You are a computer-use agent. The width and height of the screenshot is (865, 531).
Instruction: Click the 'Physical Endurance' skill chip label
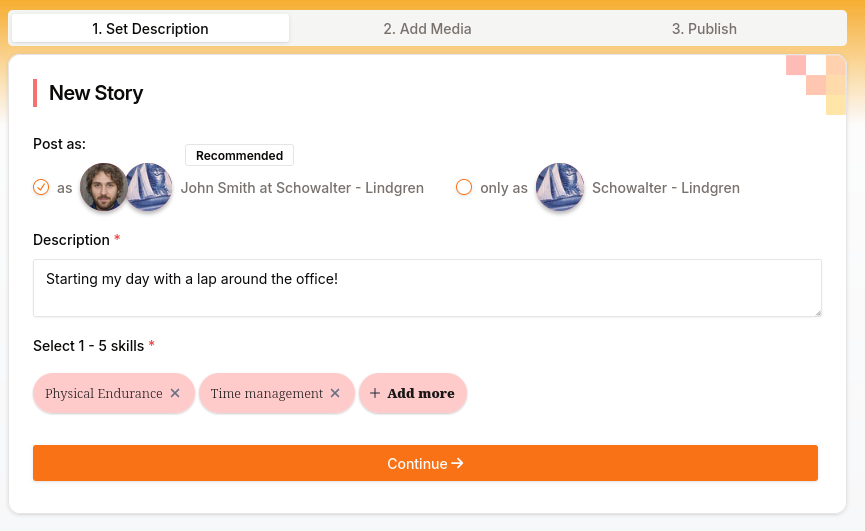pyautogui.click(x=103, y=394)
